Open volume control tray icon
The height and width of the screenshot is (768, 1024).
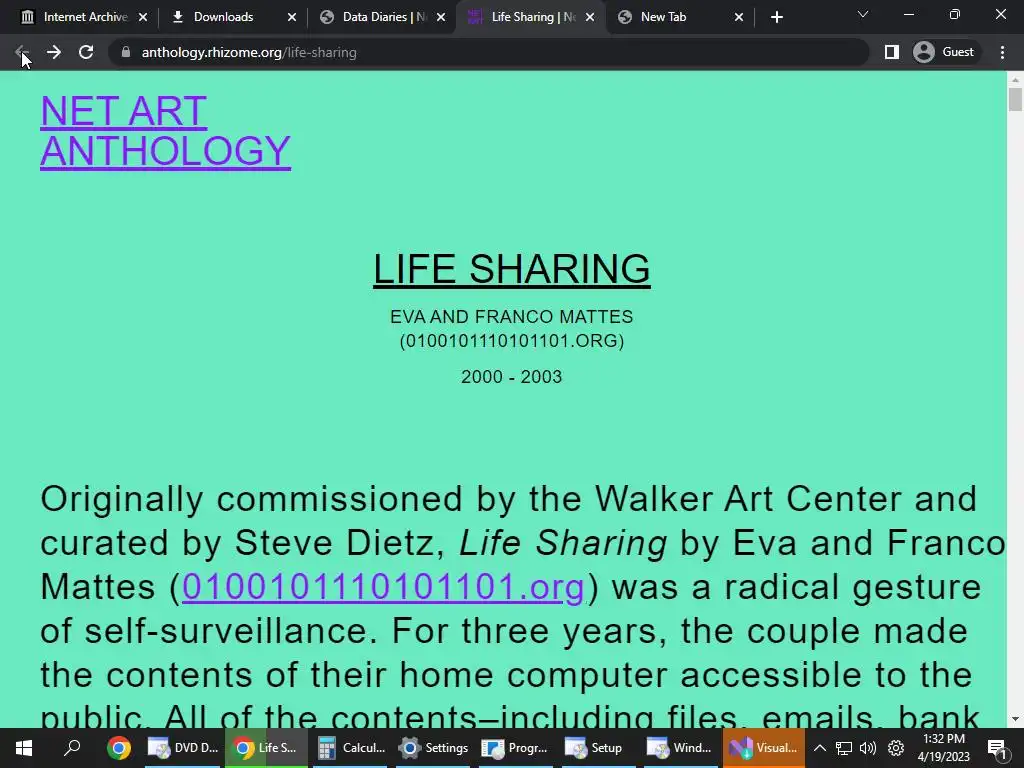868,748
